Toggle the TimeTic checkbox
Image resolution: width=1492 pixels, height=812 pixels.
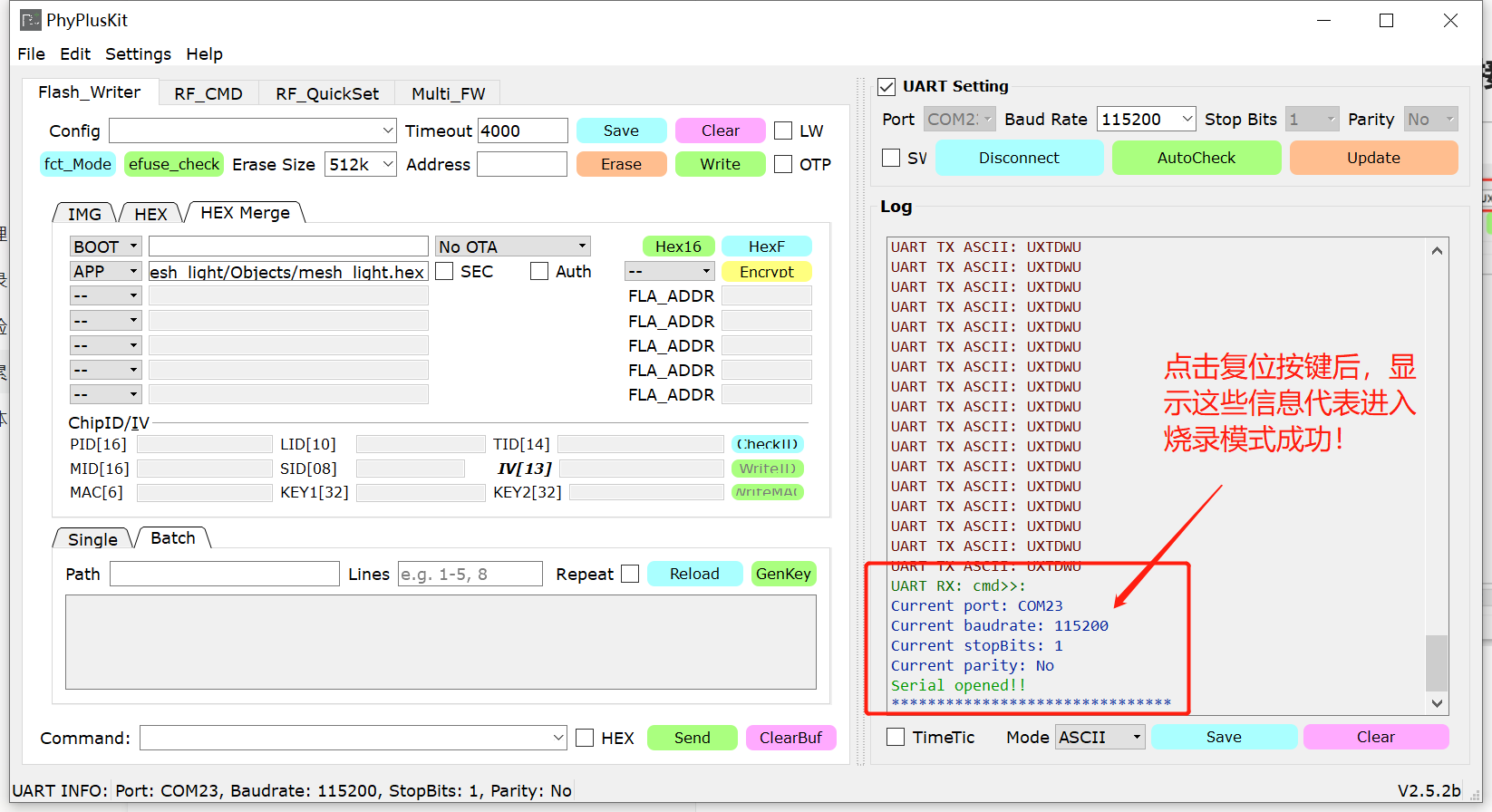(896, 737)
